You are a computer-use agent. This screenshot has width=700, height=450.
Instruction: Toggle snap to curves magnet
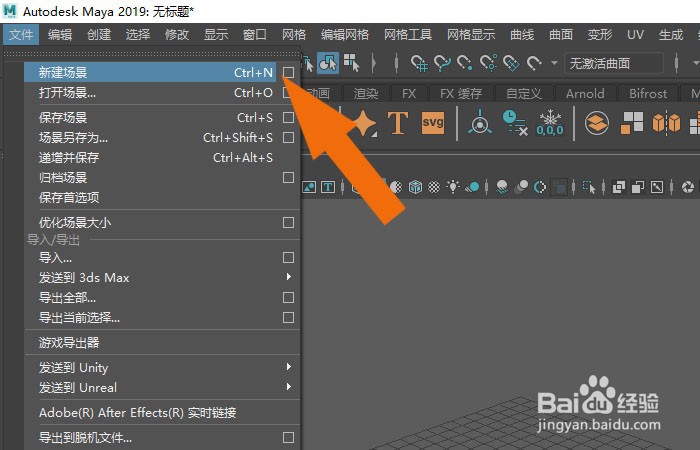pos(442,63)
